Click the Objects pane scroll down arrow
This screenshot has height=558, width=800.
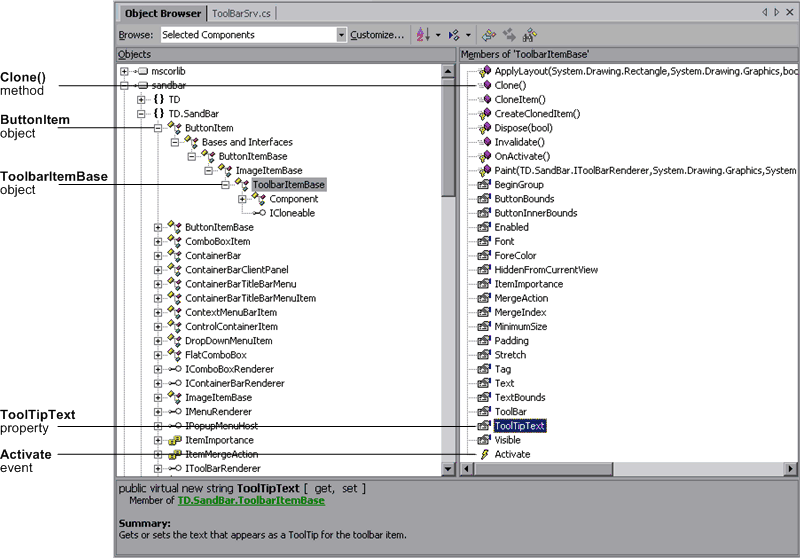tap(448, 469)
